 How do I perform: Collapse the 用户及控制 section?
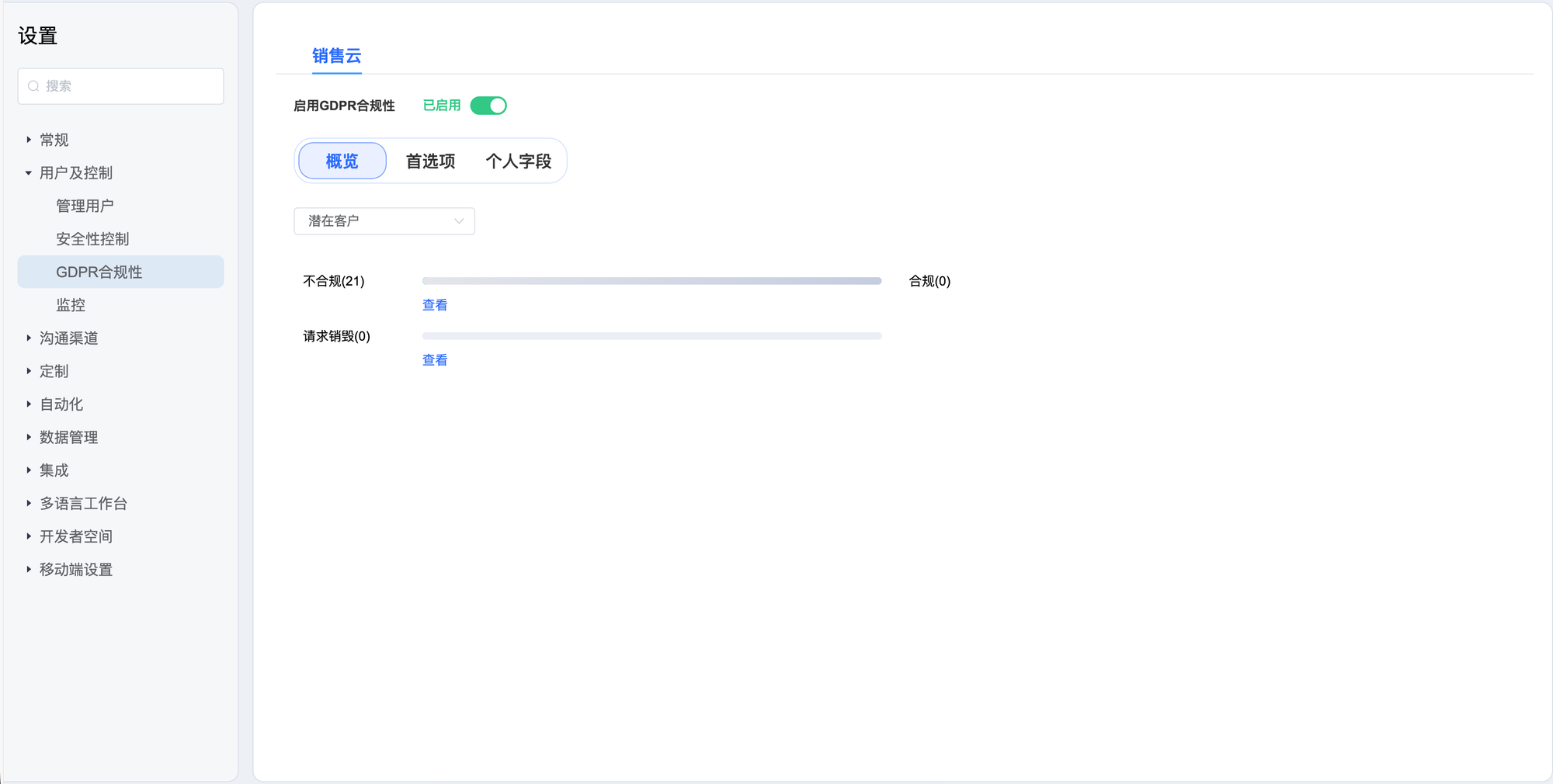[75, 173]
